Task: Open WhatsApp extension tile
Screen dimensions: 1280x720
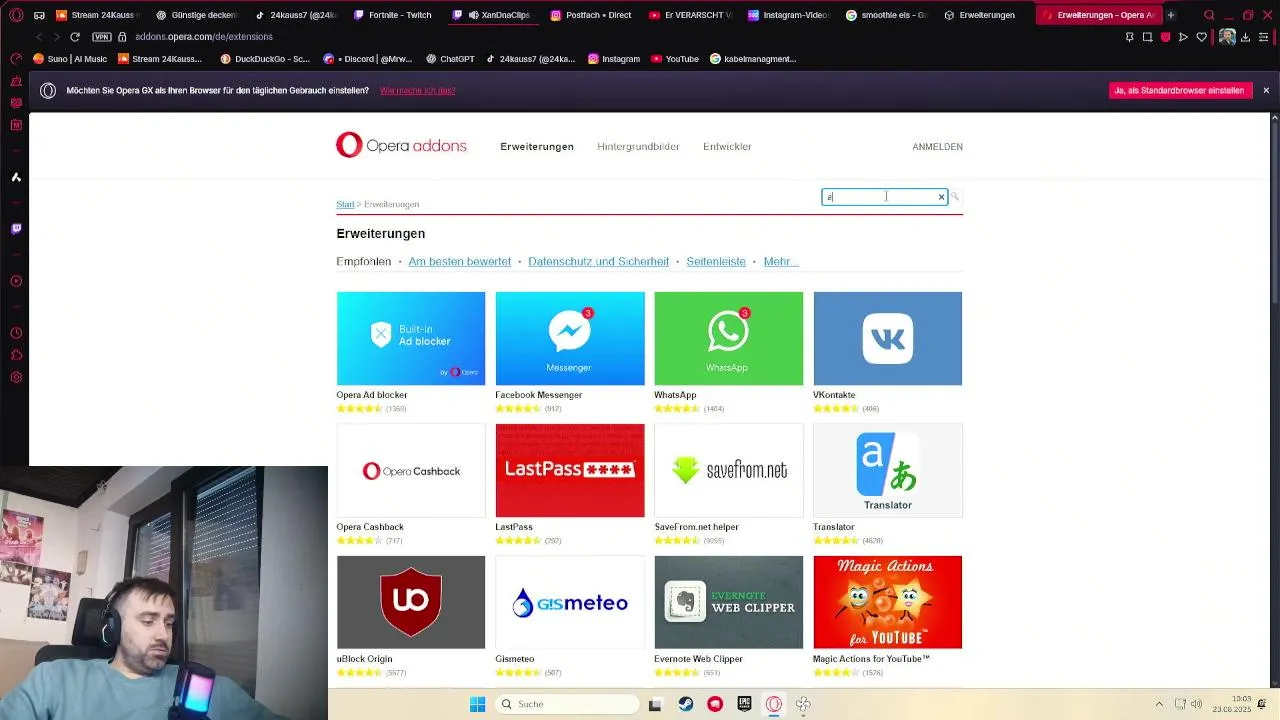Action: pos(728,338)
